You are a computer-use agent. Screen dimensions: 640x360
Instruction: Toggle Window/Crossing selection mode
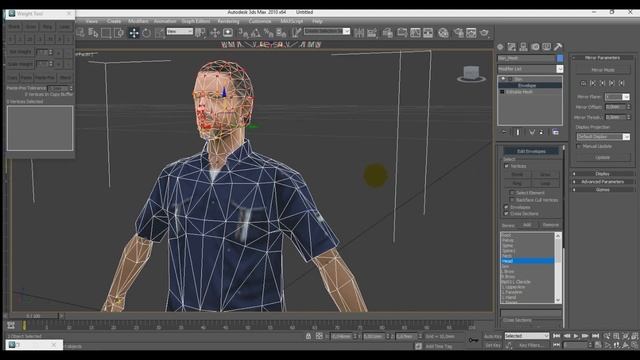coord(119,33)
